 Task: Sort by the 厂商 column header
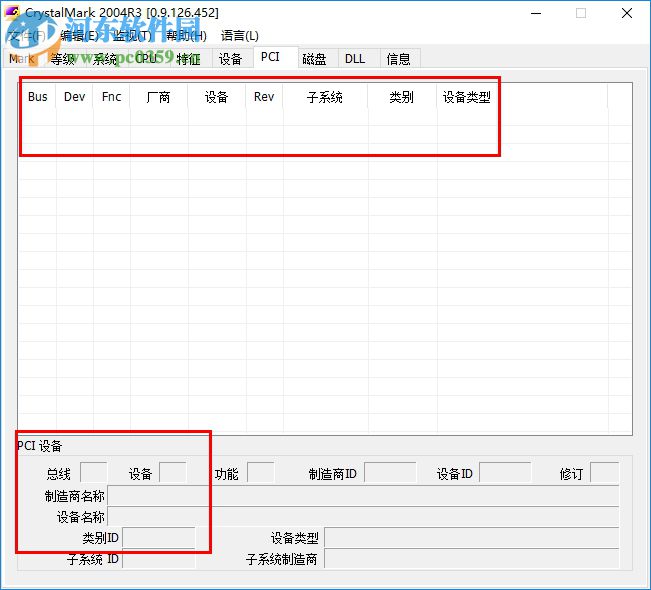tap(159, 97)
